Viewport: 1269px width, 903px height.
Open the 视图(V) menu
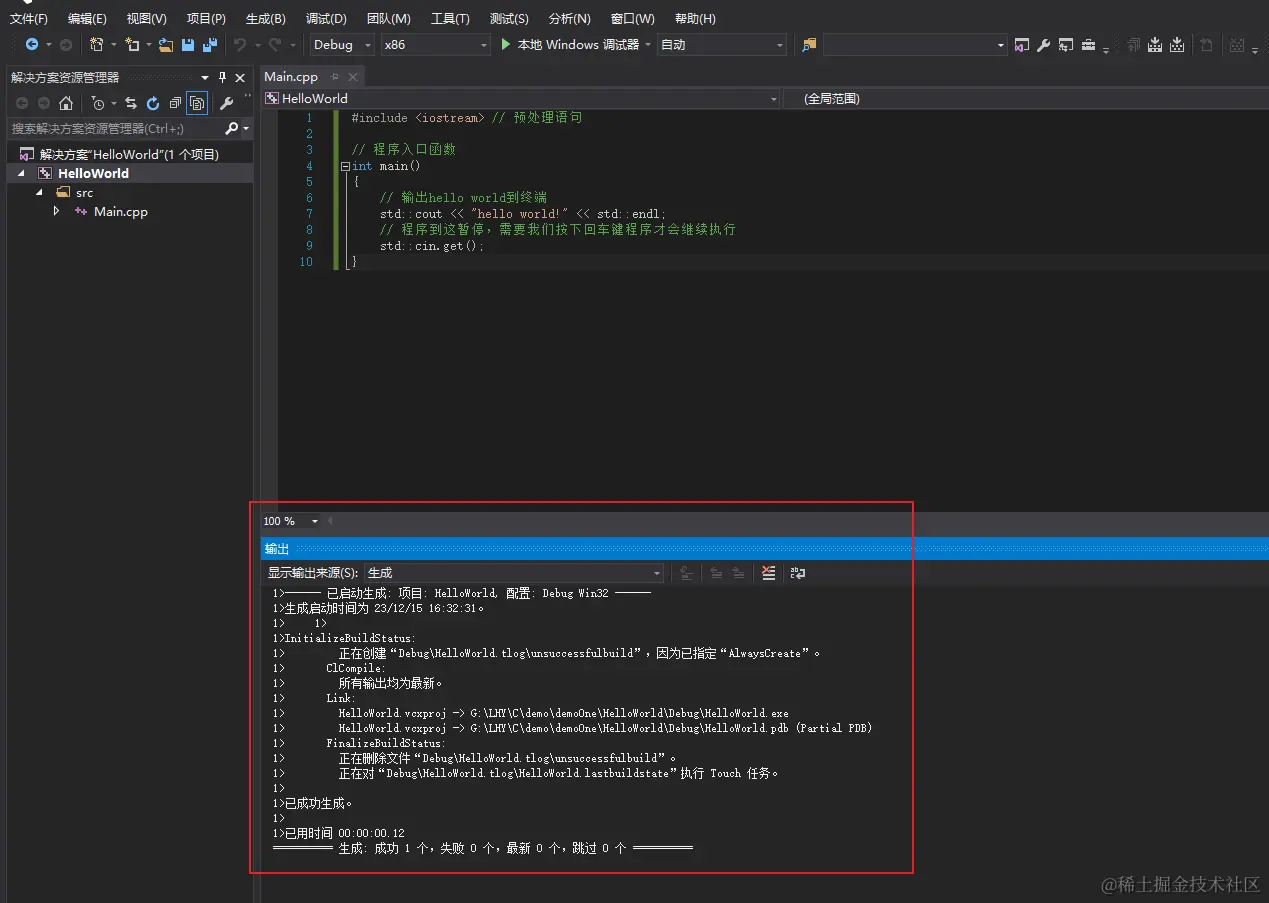click(x=147, y=19)
